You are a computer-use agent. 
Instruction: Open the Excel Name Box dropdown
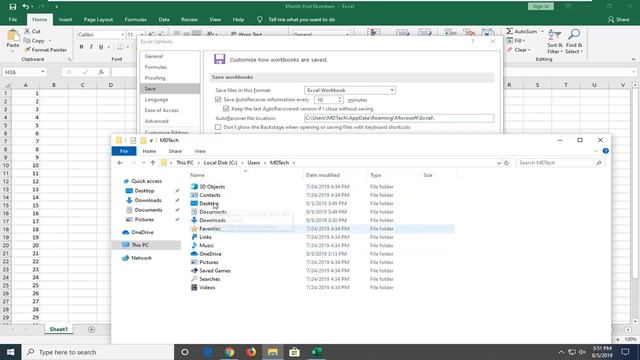43,72
